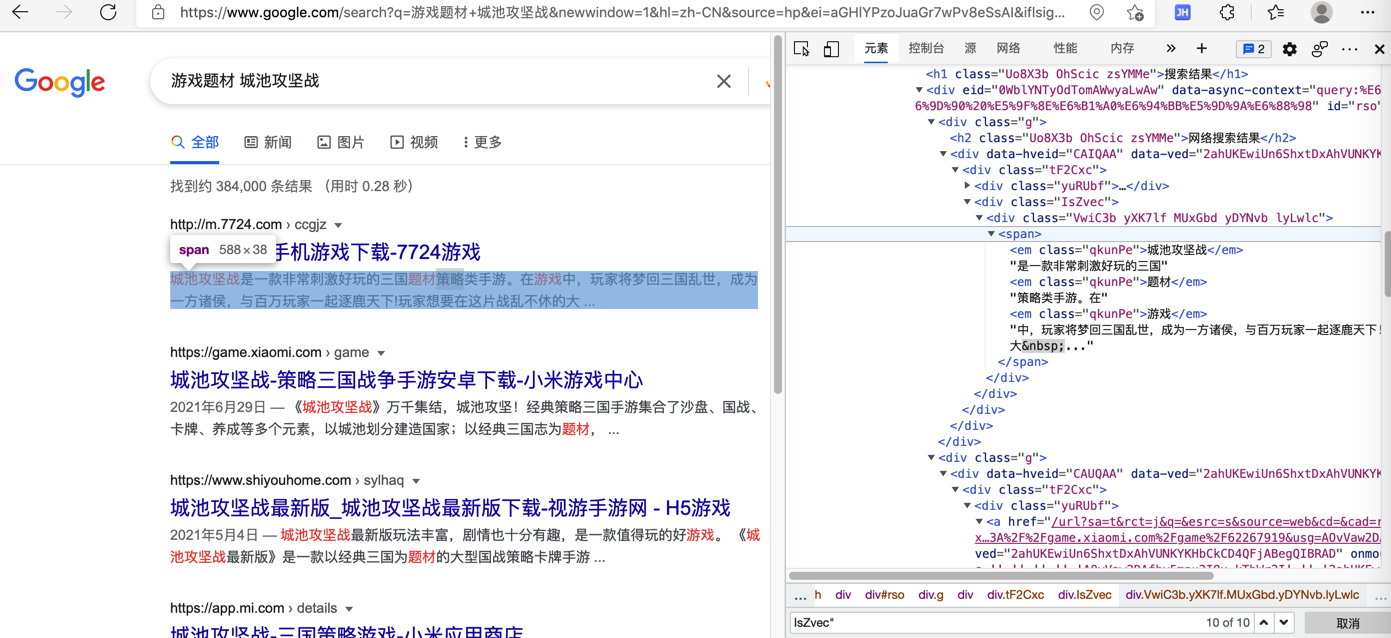Open dropdown arrow beside shiyouhome.com result
The image size is (1391, 638).
pos(416,482)
